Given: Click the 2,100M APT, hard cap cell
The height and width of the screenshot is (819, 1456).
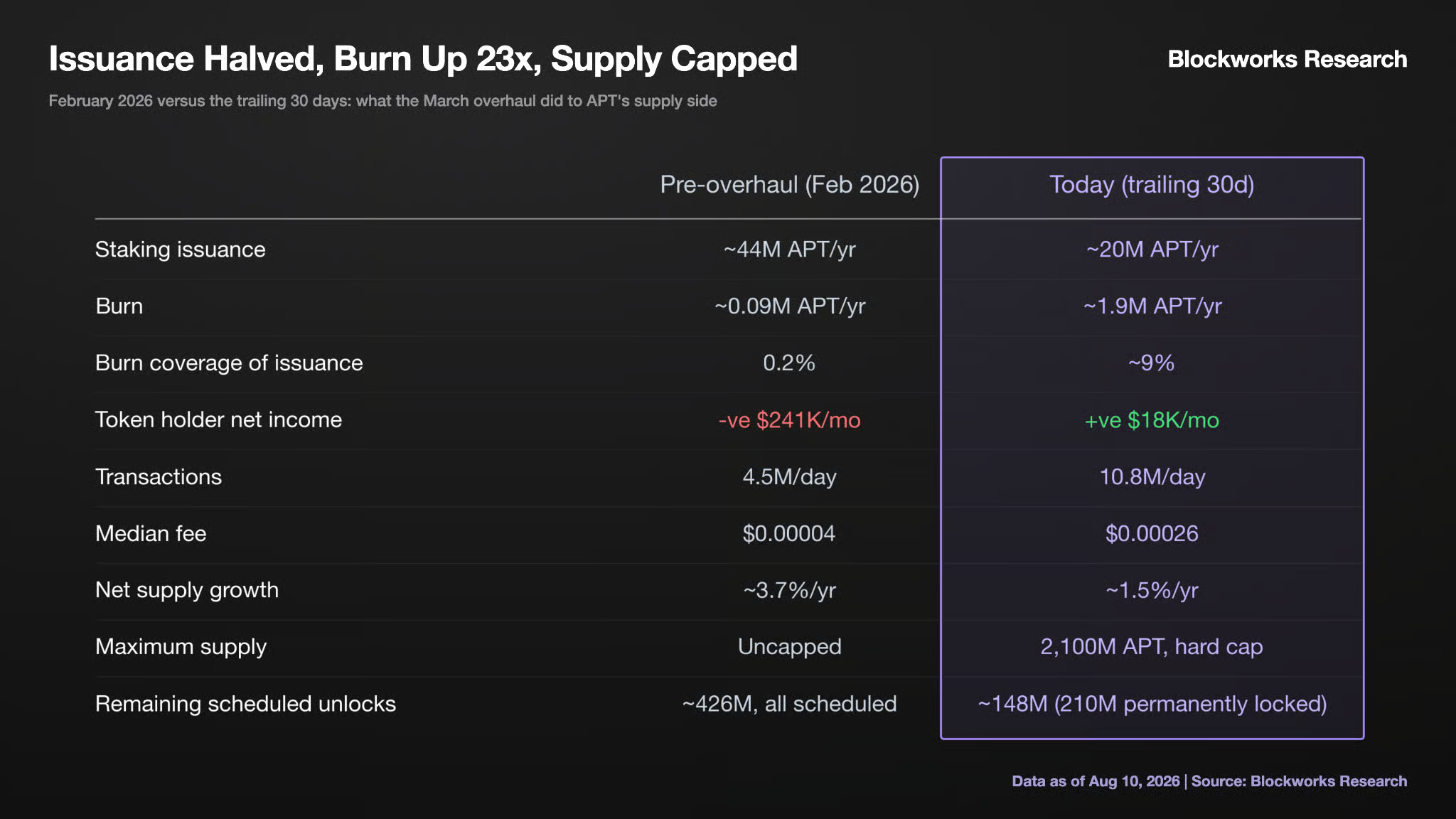Looking at the screenshot, I should [x=1152, y=647].
